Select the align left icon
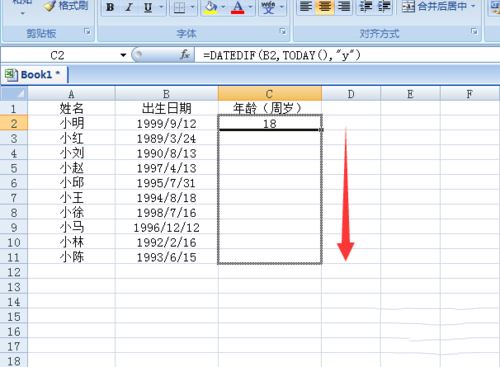Viewport: 500px width, 367px height. pos(306,7)
